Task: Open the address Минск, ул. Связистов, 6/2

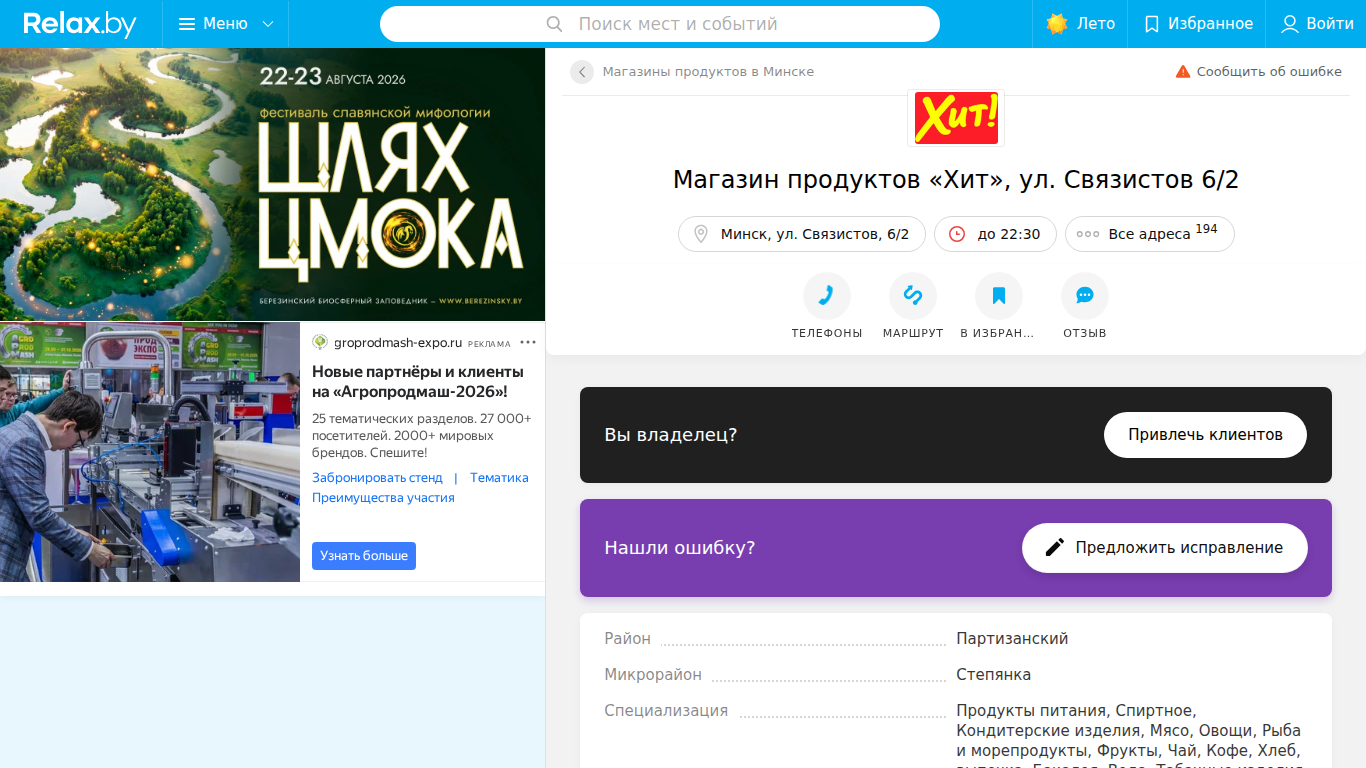Action: pos(802,234)
